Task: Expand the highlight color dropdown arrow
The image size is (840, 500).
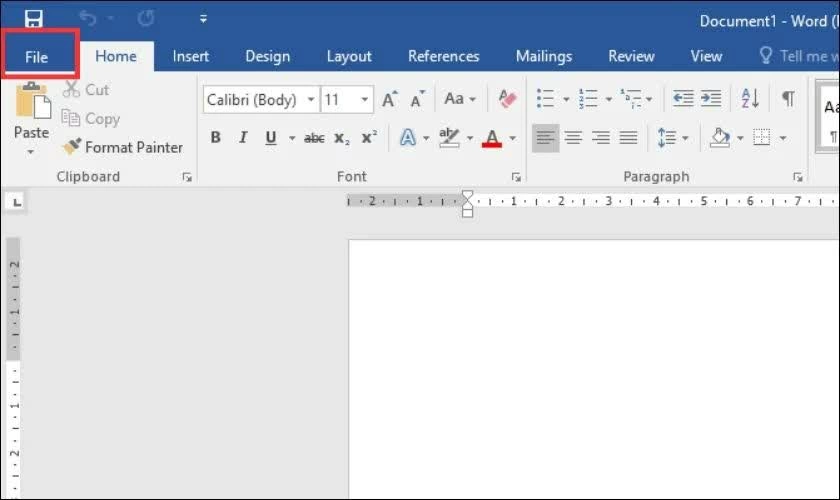Action: [x=470, y=138]
